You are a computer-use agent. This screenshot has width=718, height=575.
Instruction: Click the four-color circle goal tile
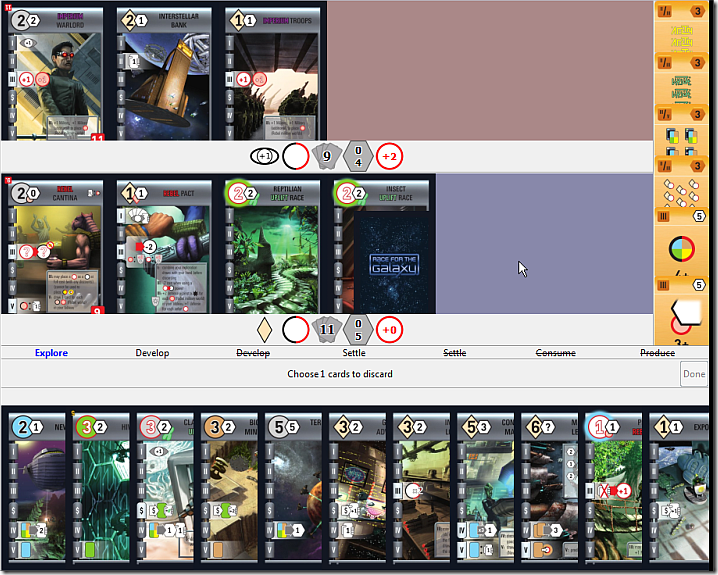click(681, 242)
